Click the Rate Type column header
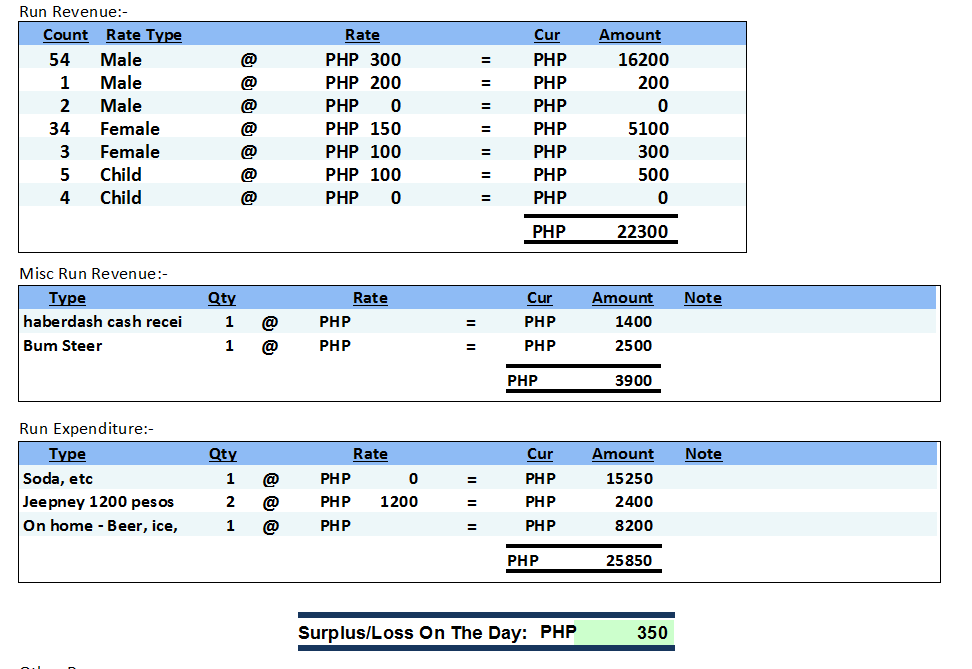This screenshot has height=669, width=972. [x=143, y=35]
